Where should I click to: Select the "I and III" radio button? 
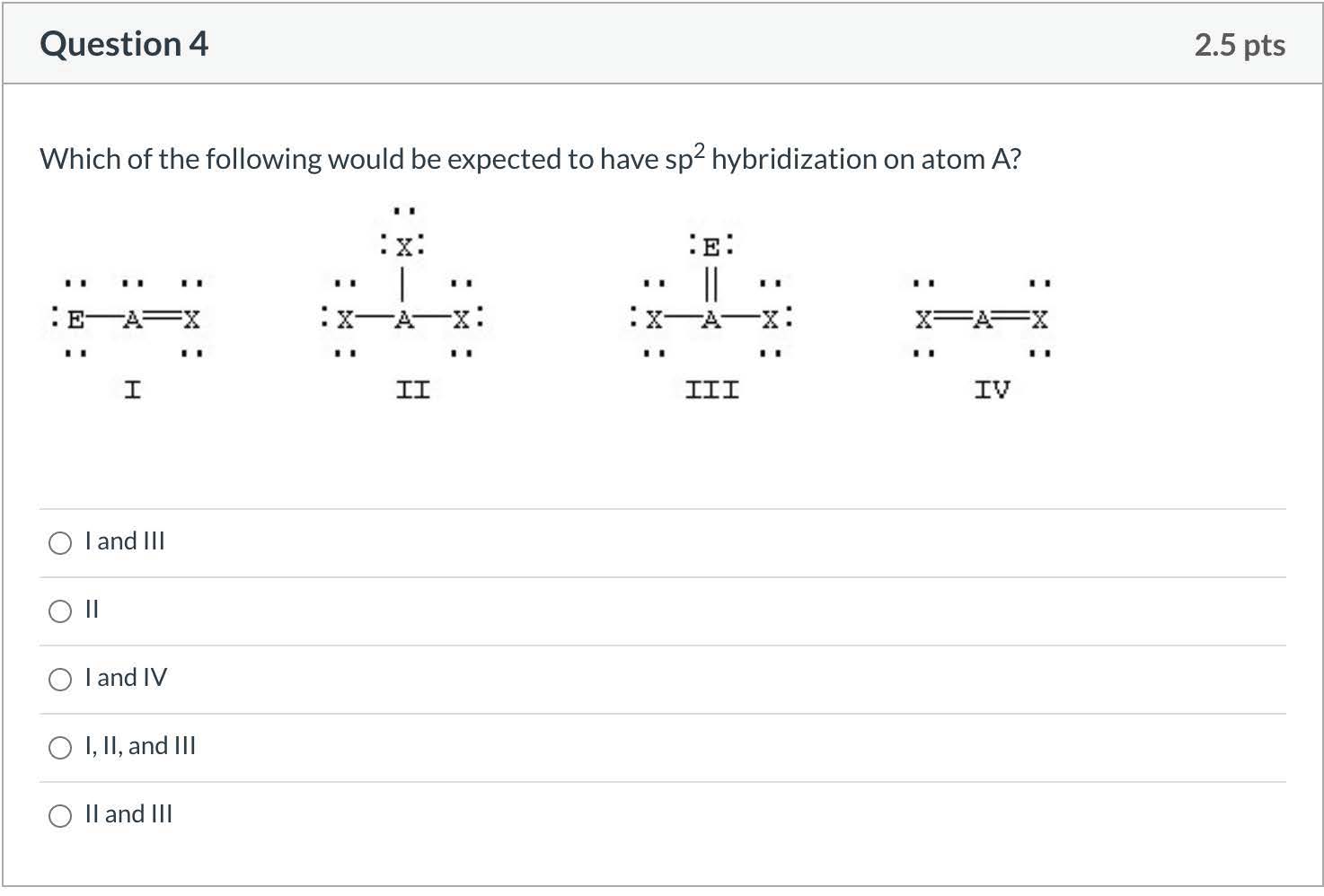[60, 543]
